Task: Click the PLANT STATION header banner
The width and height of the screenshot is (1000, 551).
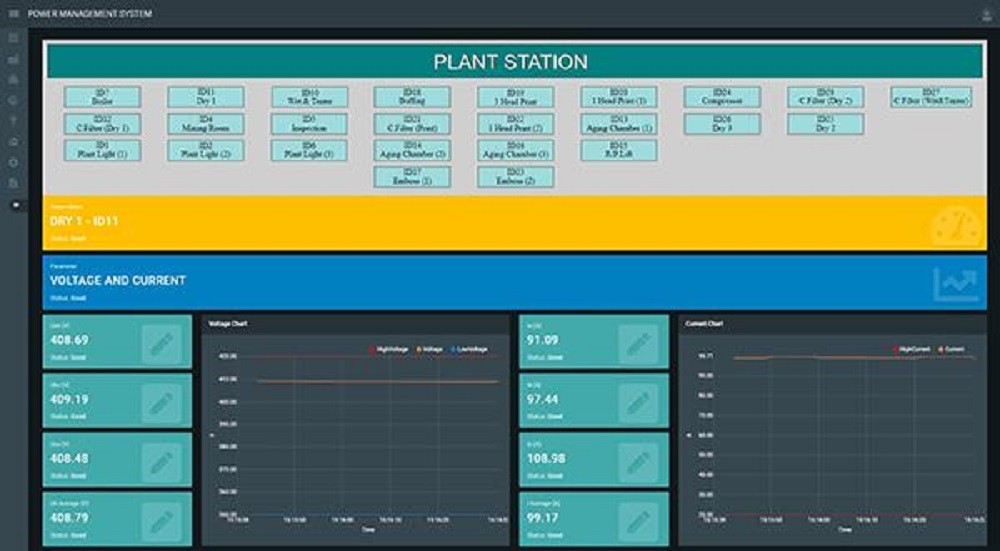Action: [x=515, y=62]
